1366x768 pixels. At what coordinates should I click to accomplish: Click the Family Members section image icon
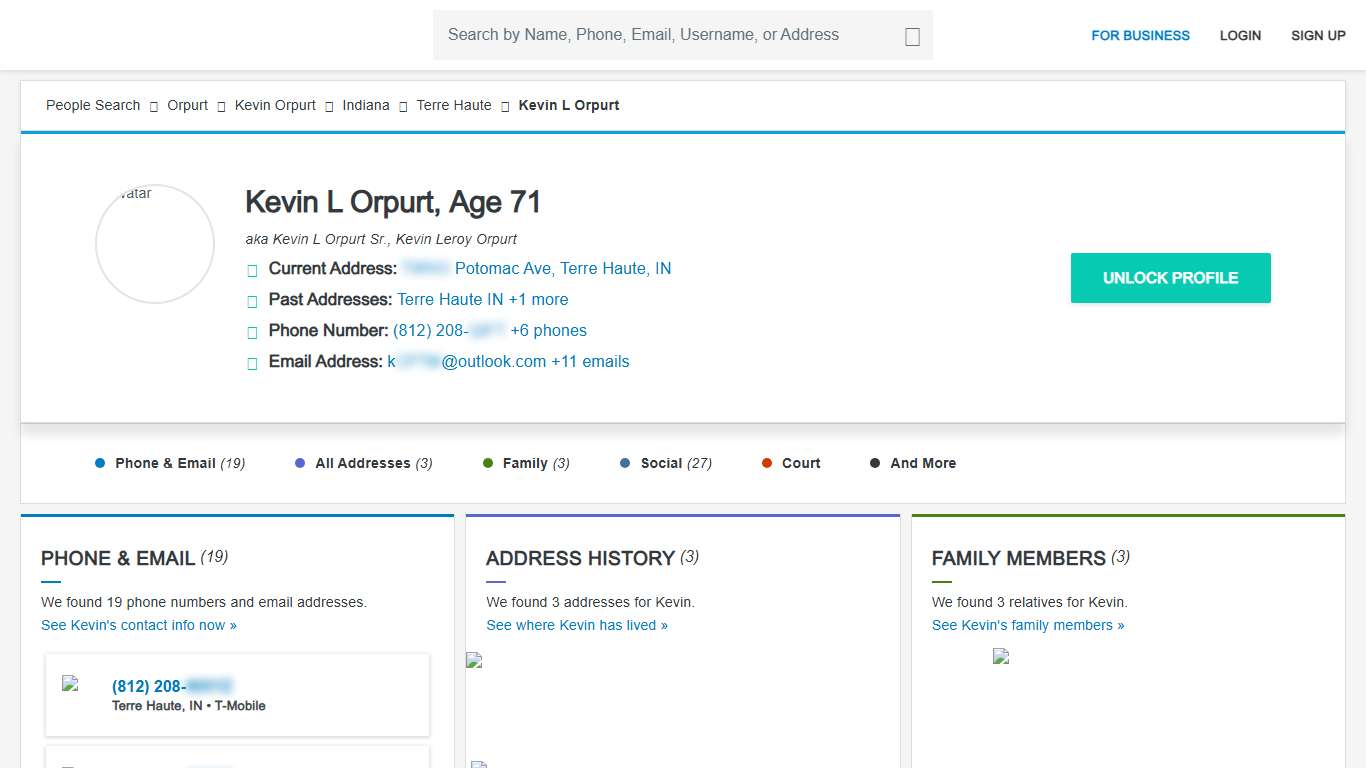pos(1001,657)
